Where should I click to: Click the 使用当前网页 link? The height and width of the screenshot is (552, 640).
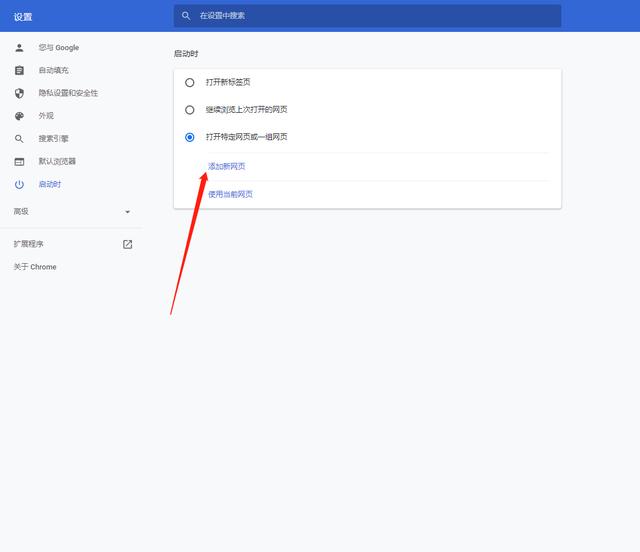pos(230,194)
